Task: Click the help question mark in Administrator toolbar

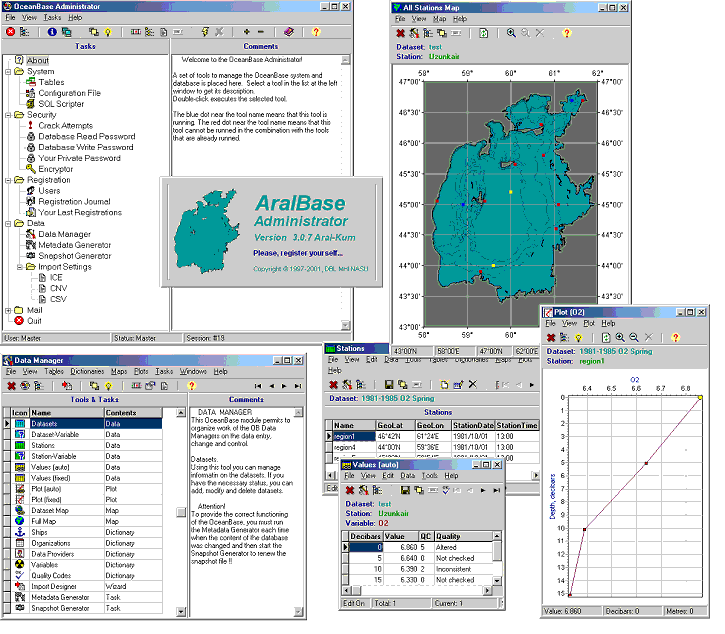Action: 316,32
